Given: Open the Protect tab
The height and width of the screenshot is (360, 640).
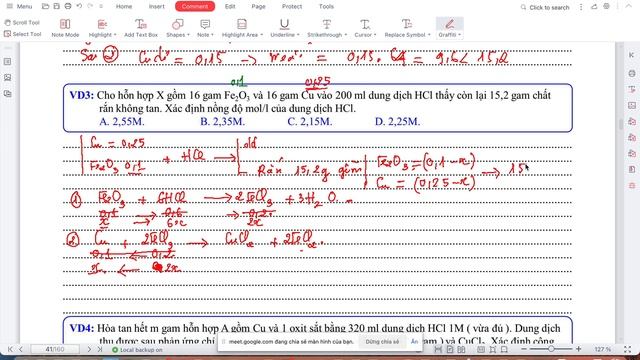Looking at the screenshot, I should [292, 7].
